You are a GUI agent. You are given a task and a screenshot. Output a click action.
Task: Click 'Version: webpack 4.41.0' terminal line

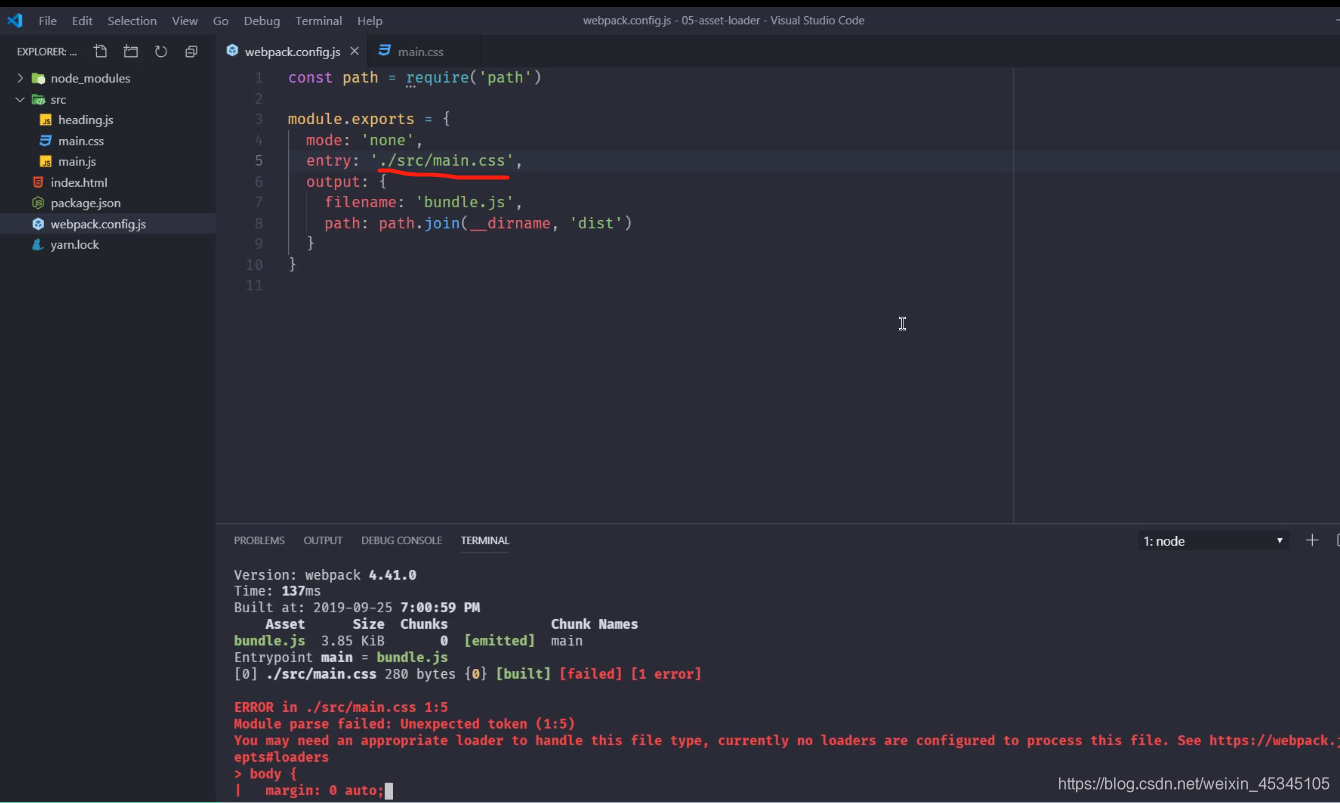pyautogui.click(x=325, y=575)
